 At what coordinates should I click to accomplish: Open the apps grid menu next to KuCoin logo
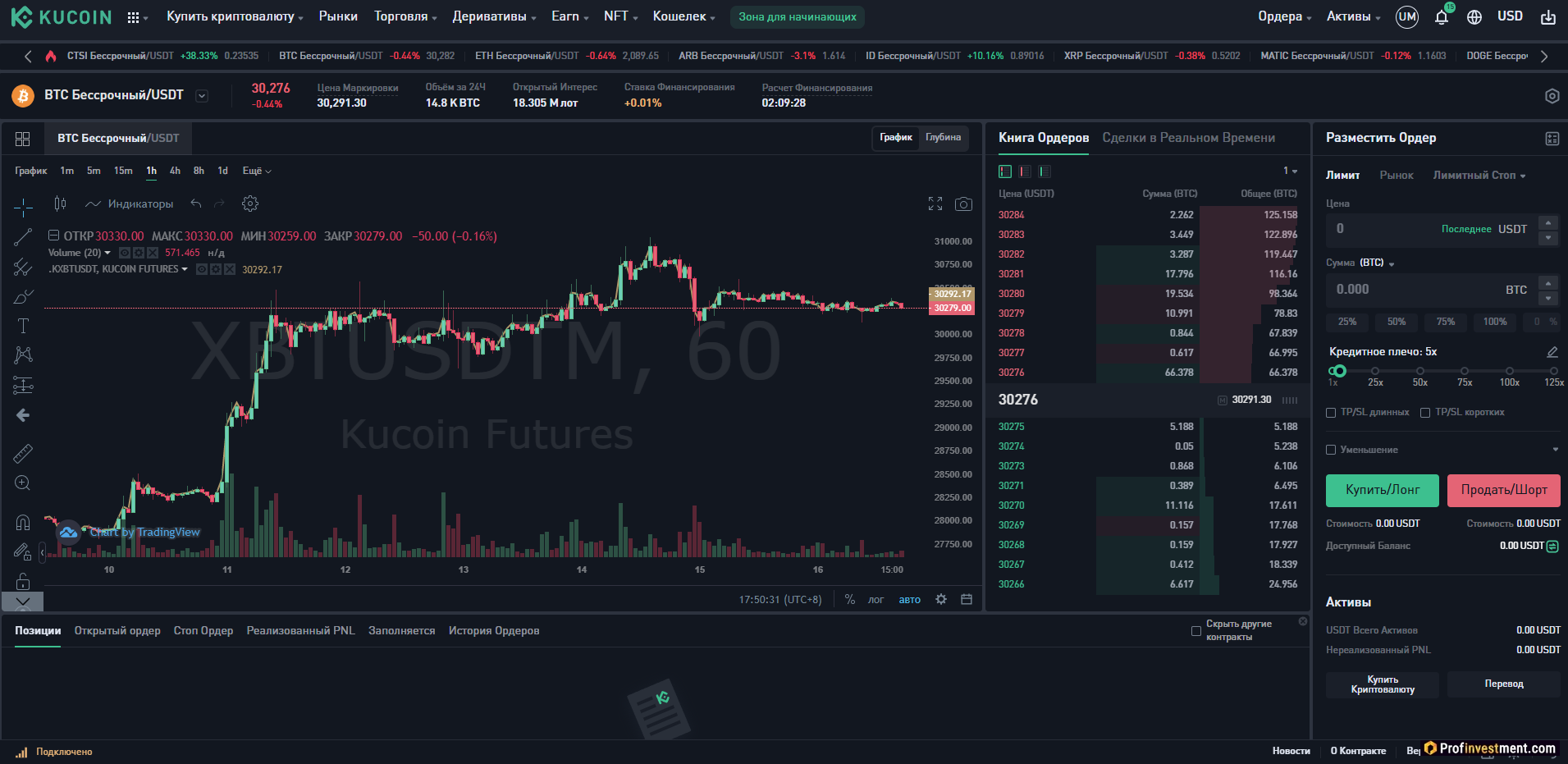tap(134, 17)
